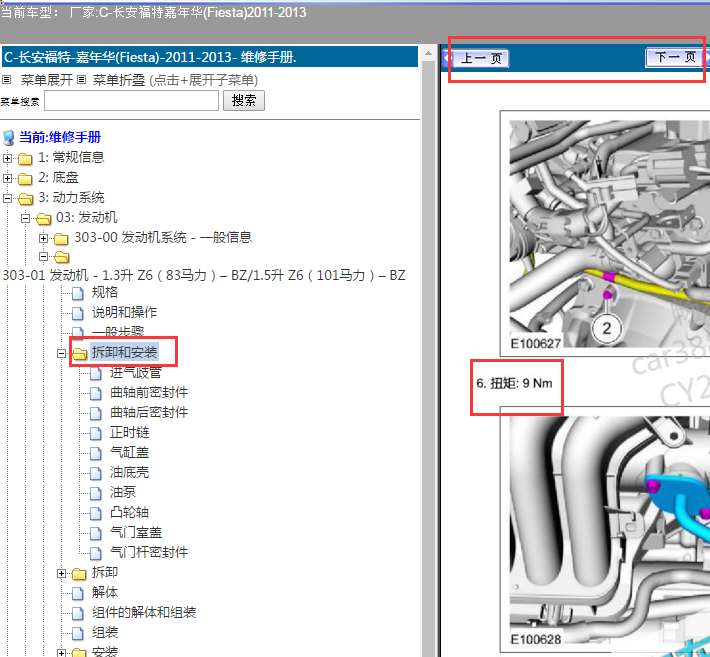Open the 303-01 发动机 1.3升 Z6 section

coord(204,275)
